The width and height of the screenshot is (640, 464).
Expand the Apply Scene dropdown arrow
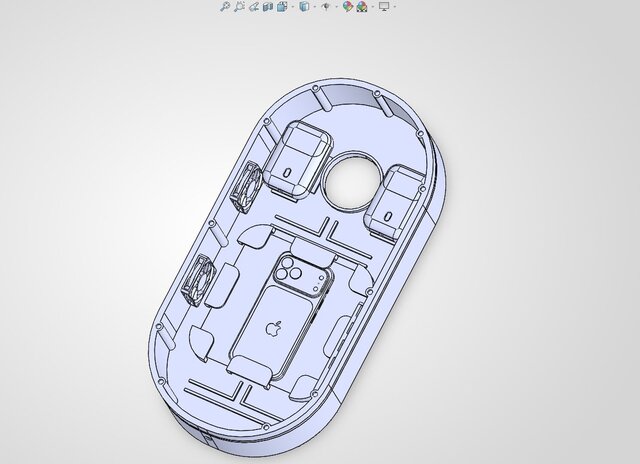(x=373, y=7)
